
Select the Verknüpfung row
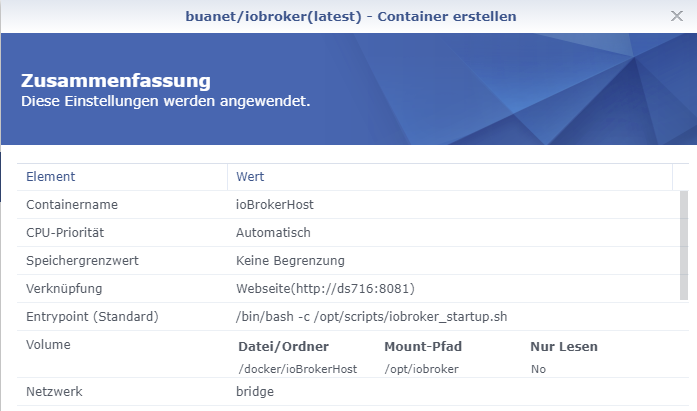point(348,289)
